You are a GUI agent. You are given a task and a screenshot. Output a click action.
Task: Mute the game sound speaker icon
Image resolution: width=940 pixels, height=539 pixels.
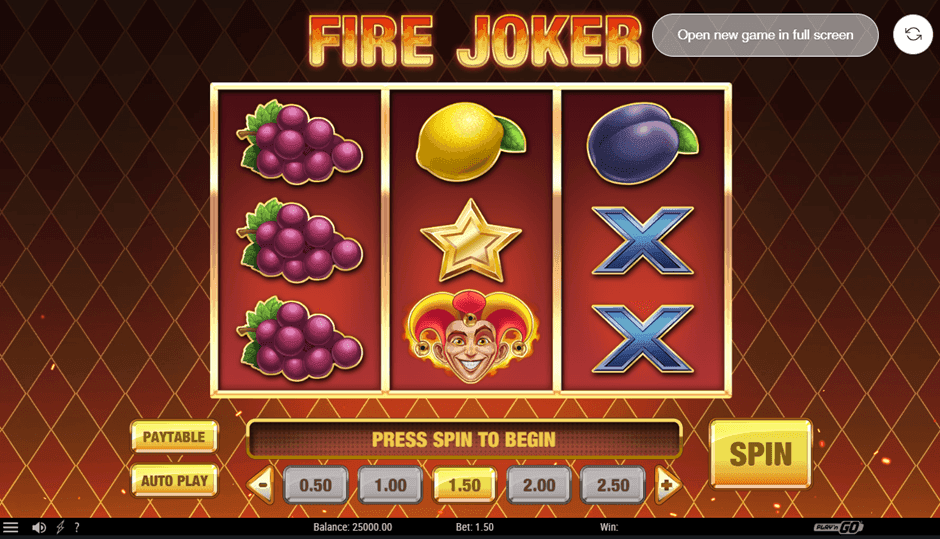tap(39, 528)
